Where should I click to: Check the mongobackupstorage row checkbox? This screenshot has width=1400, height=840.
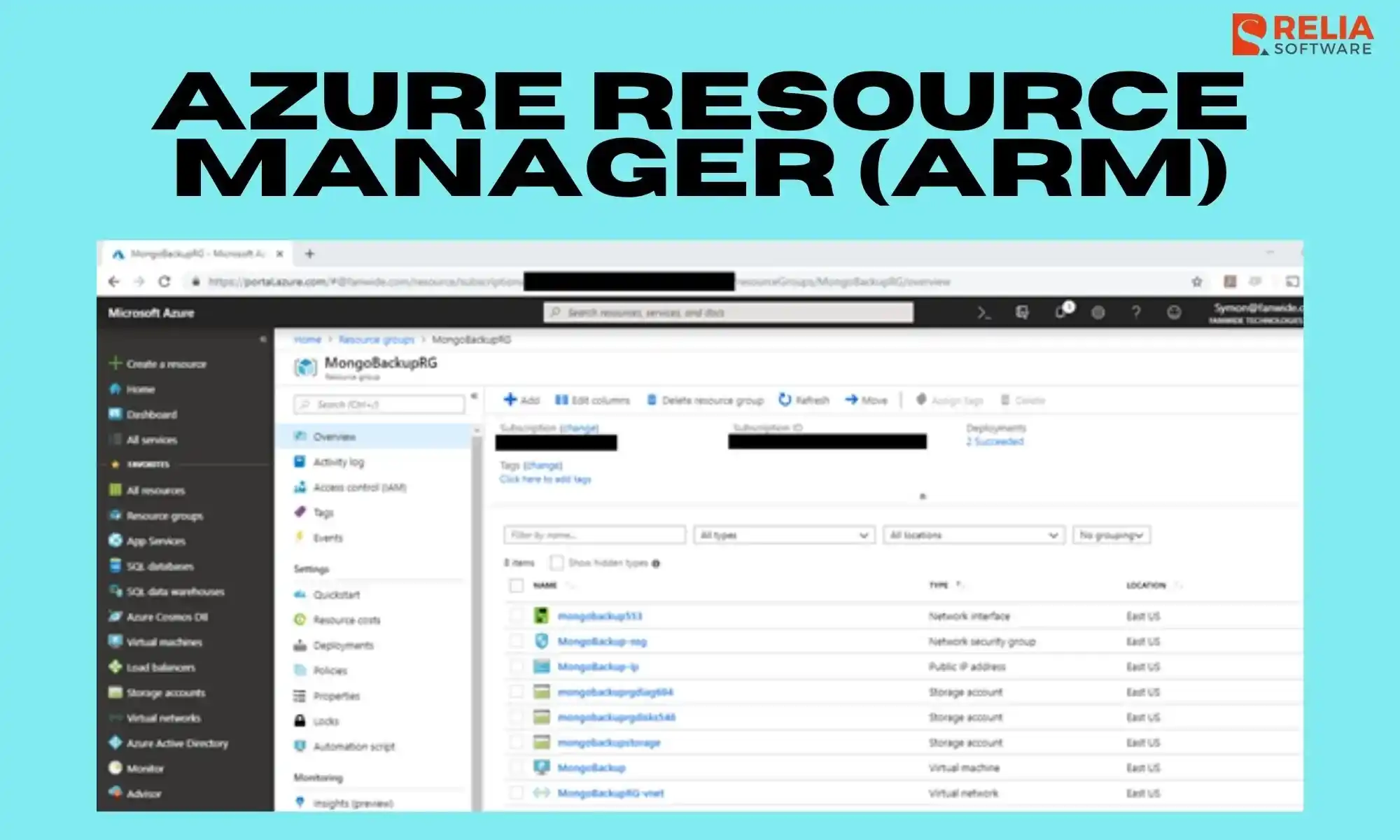coord(517,742)
